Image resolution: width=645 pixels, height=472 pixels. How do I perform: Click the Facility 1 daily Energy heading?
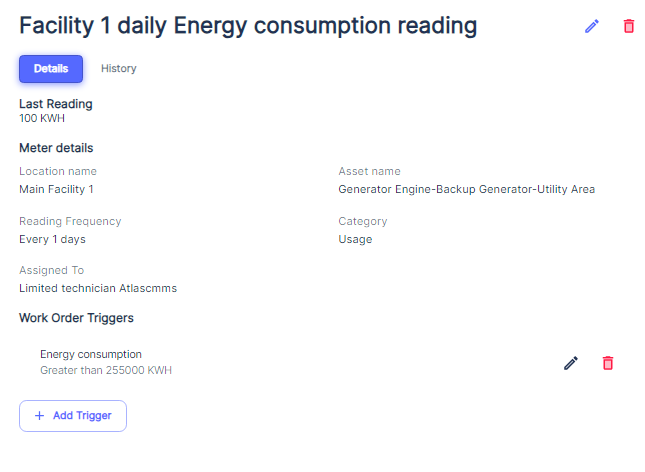248,26
